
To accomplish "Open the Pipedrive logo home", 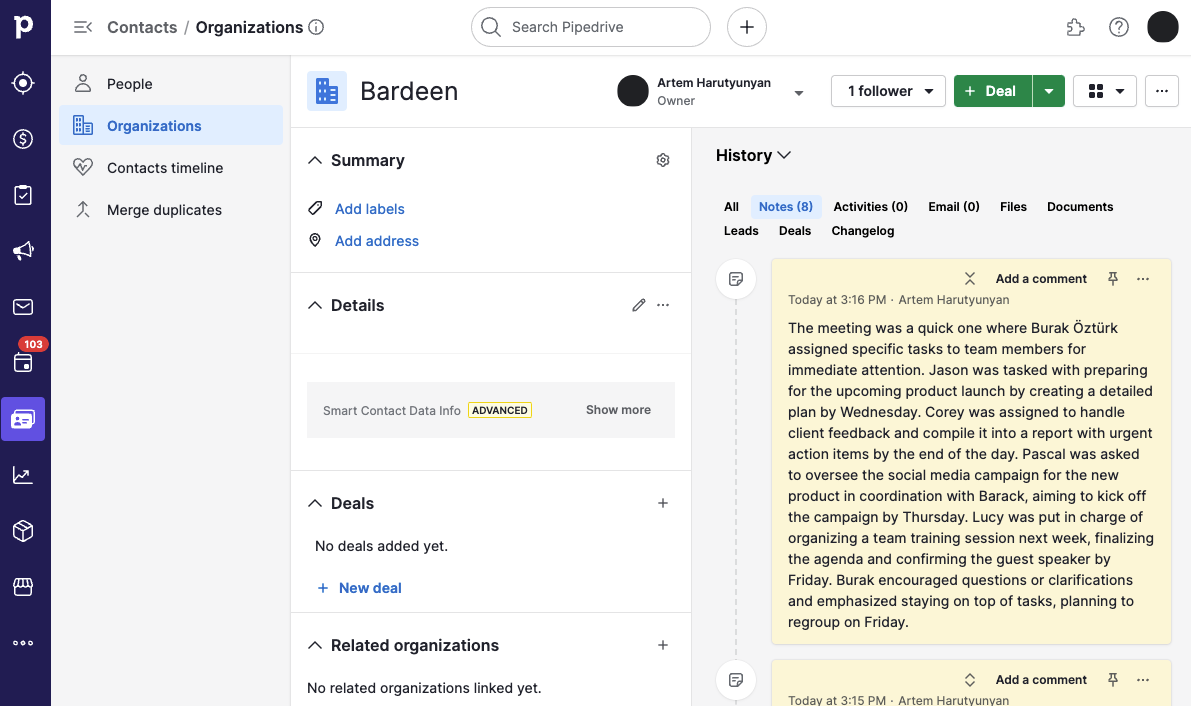I will coord(24,27).
